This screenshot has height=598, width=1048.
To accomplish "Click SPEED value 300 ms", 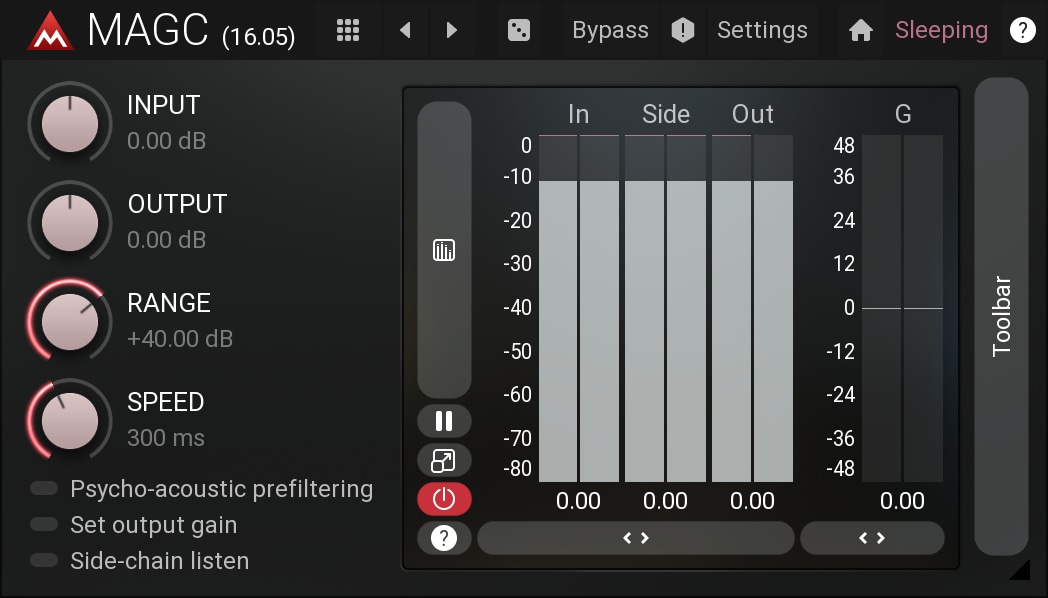I will [x=166, y=438].
